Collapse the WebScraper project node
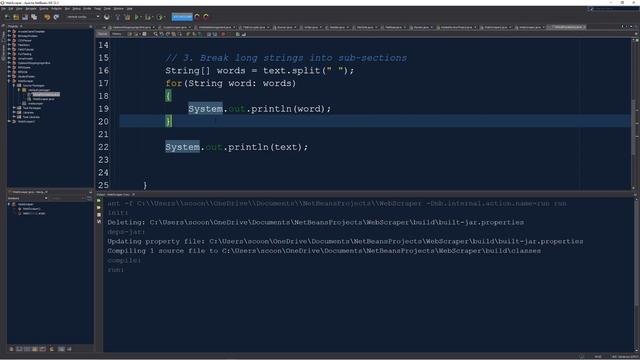The height and width of the screenshot is (360, 640). 9,81
